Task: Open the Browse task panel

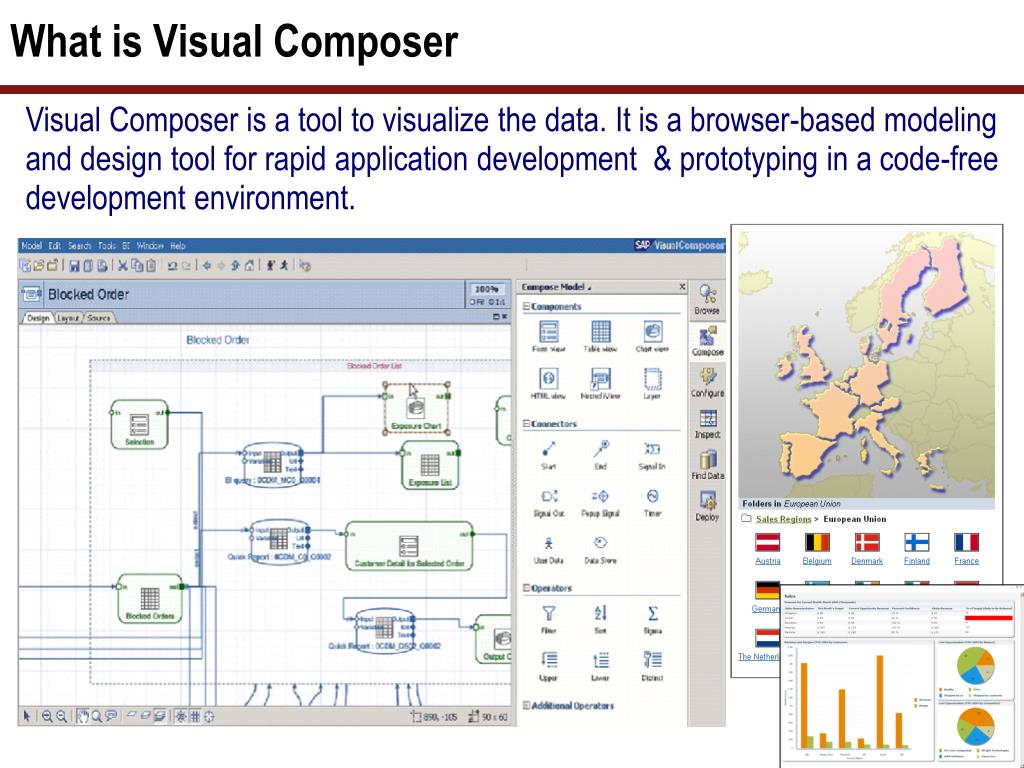Action: point(707,299)
